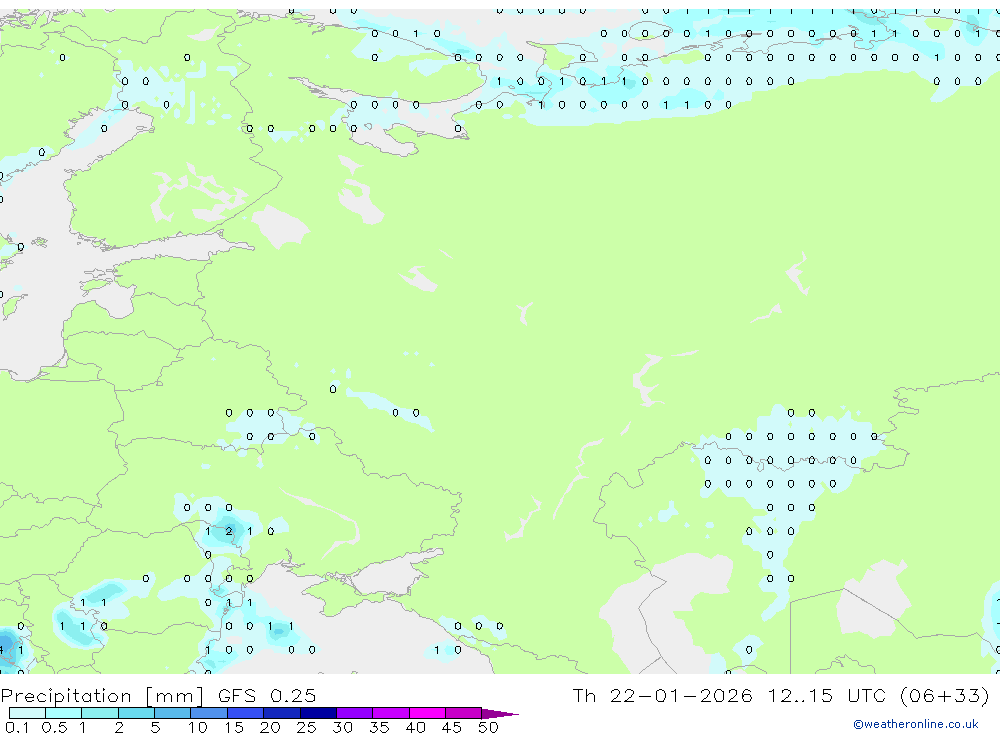This screenshot has height=733, width=1000.
Task: Click the '12..15 UTC' time text
Action: coord(827,695)
